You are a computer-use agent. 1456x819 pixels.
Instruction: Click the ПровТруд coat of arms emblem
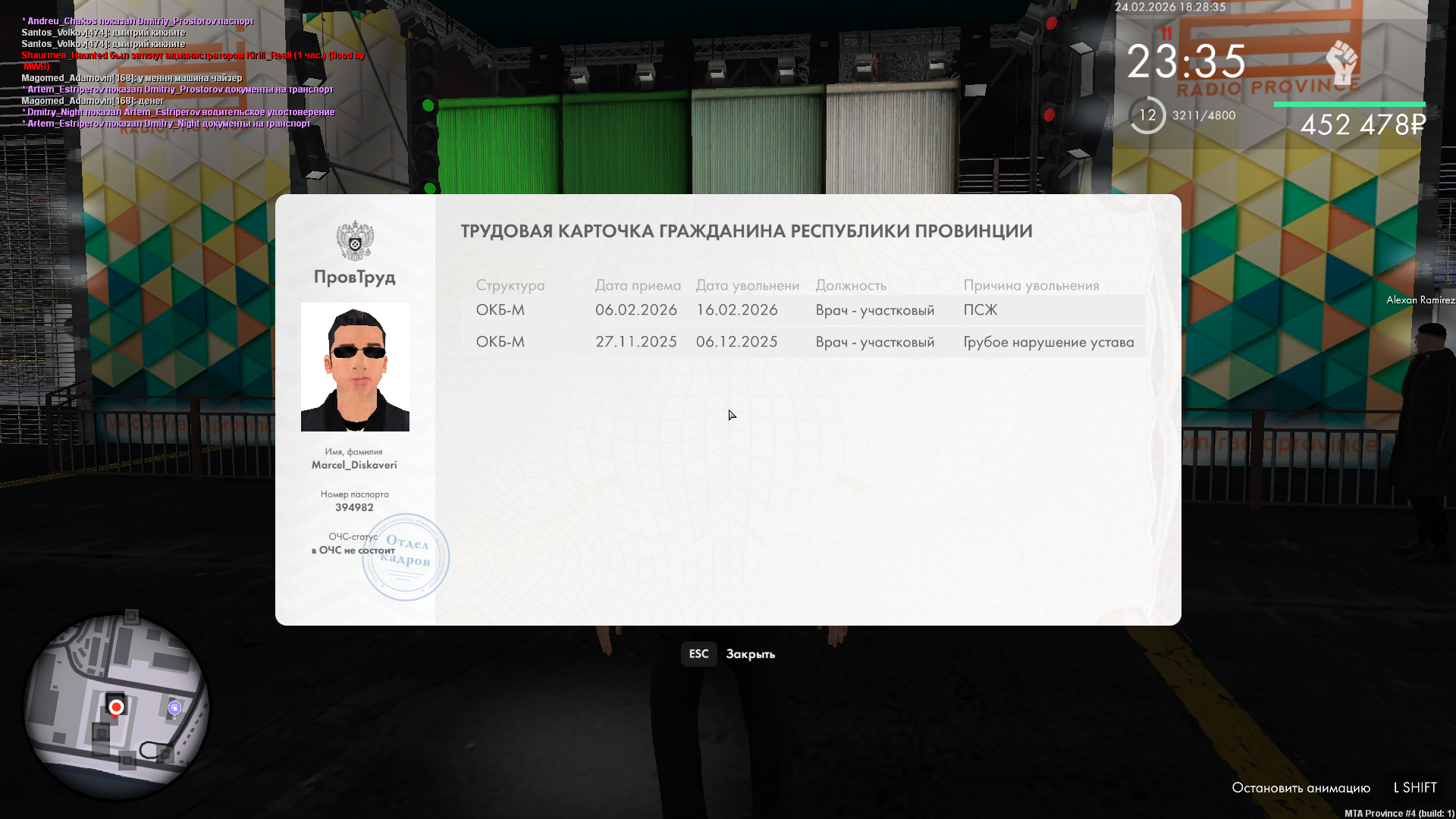(355, 241)
